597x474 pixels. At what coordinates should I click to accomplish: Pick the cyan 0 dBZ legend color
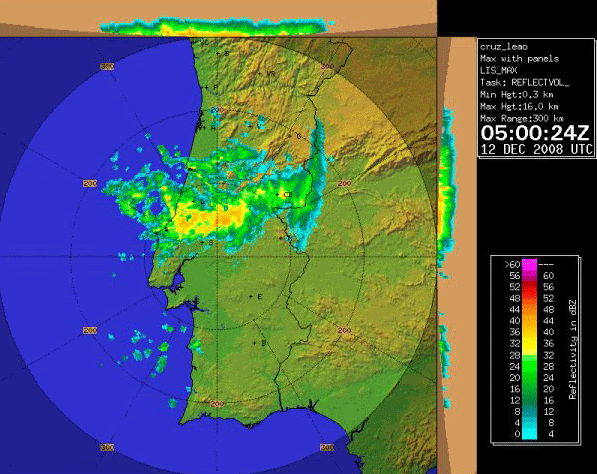[529, 434]
